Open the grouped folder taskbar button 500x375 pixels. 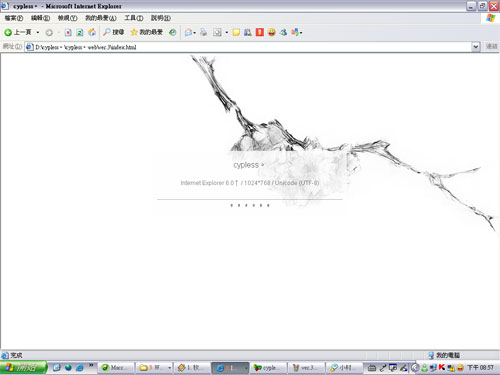[x=154, y=368]
